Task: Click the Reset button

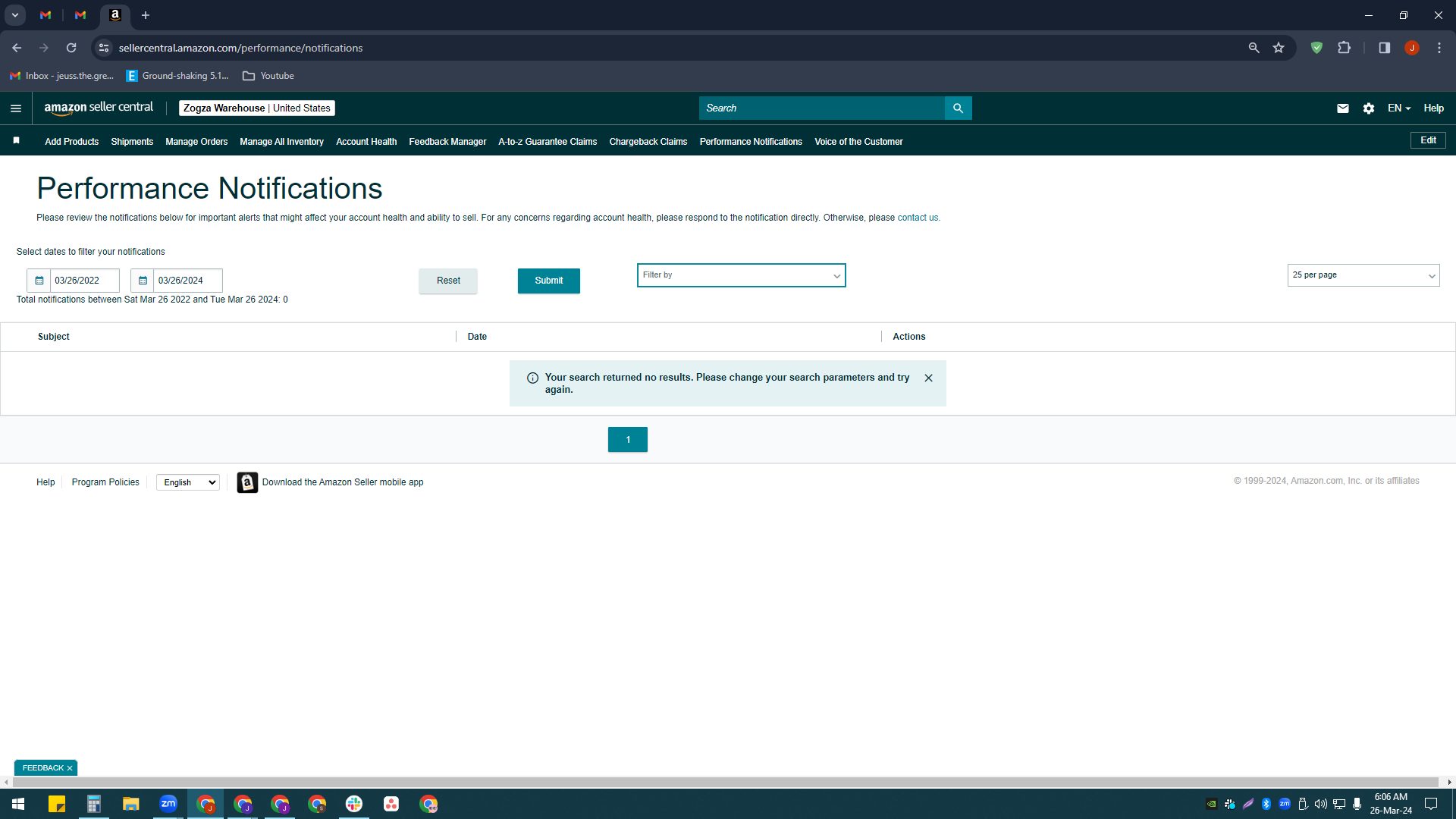Action: click(448, 281)
